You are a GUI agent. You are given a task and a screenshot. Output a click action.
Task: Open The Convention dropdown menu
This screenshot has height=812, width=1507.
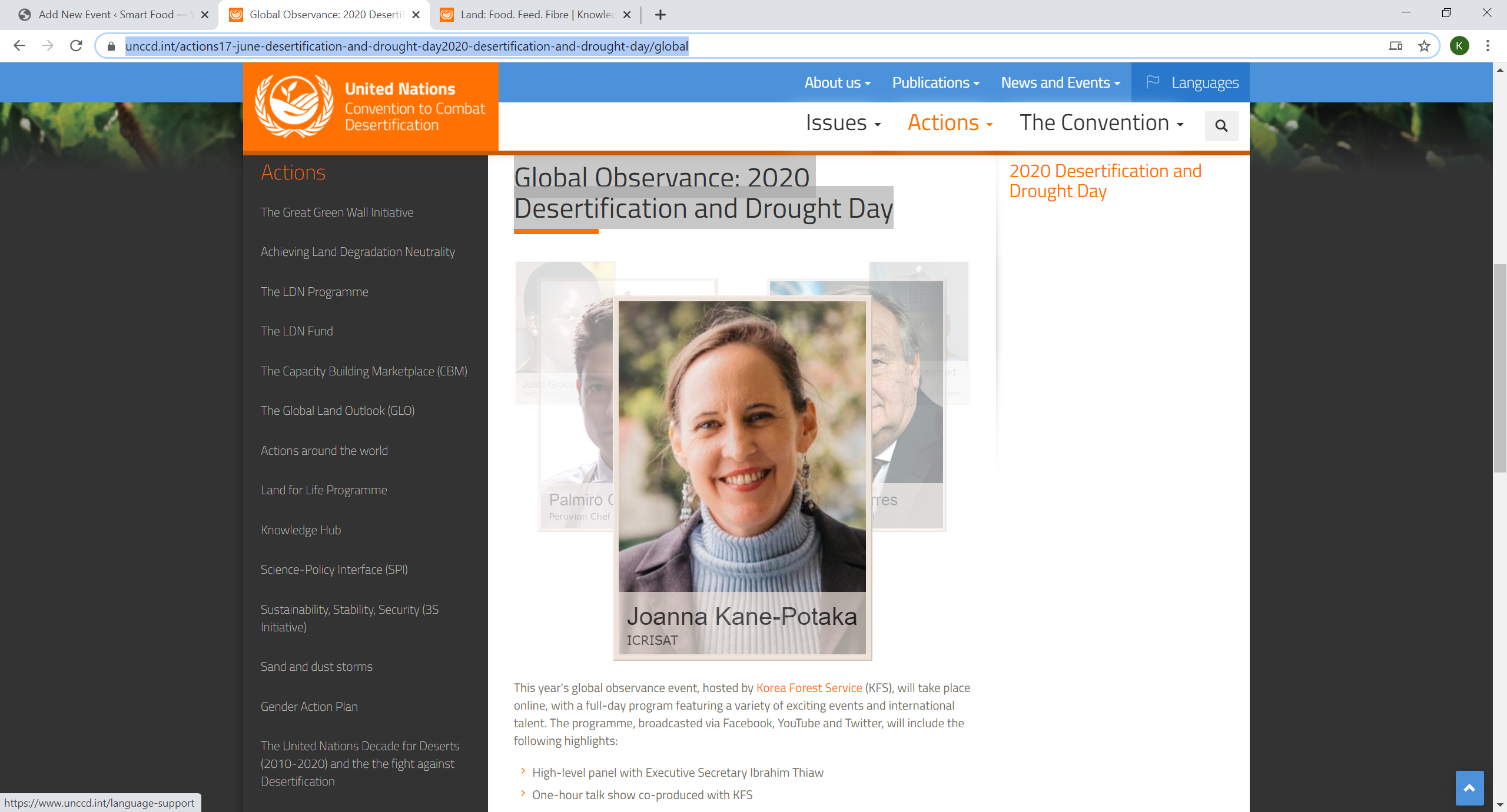(1101, 123)
